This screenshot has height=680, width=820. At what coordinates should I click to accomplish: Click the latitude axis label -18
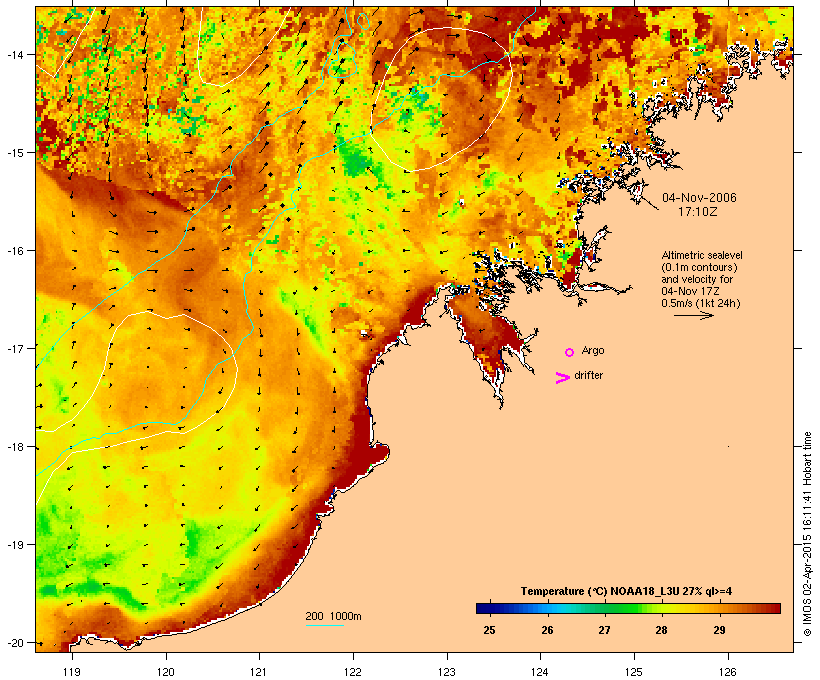point(15,447)
